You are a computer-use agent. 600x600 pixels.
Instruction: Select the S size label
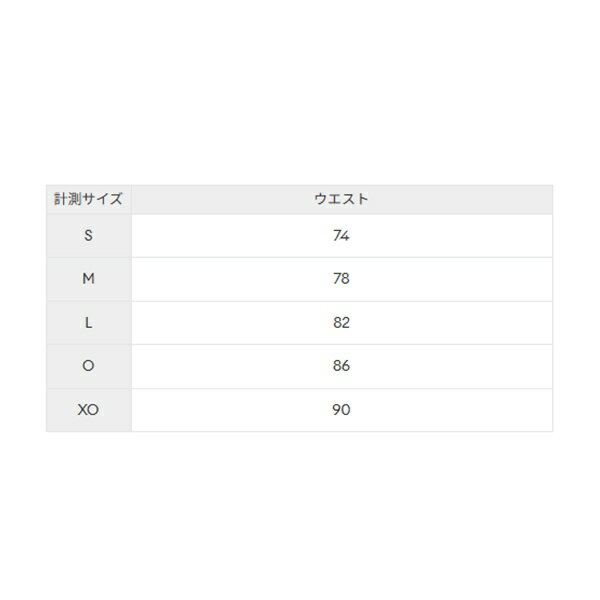pyautogui.click(x=88, y=236)
